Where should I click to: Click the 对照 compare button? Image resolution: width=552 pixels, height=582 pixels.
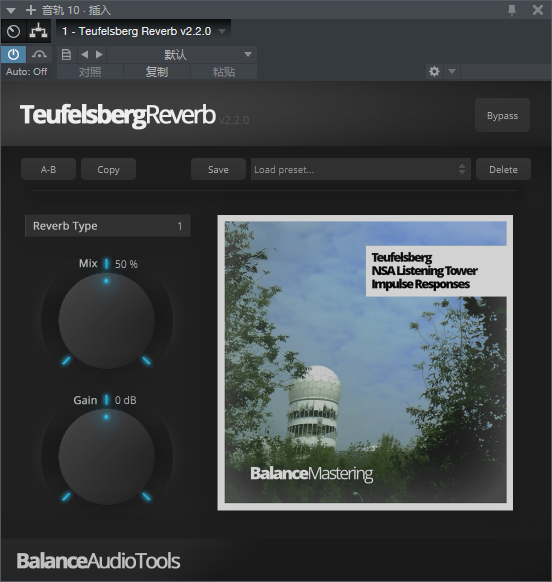pyautogui.click(x=90, y=72)
